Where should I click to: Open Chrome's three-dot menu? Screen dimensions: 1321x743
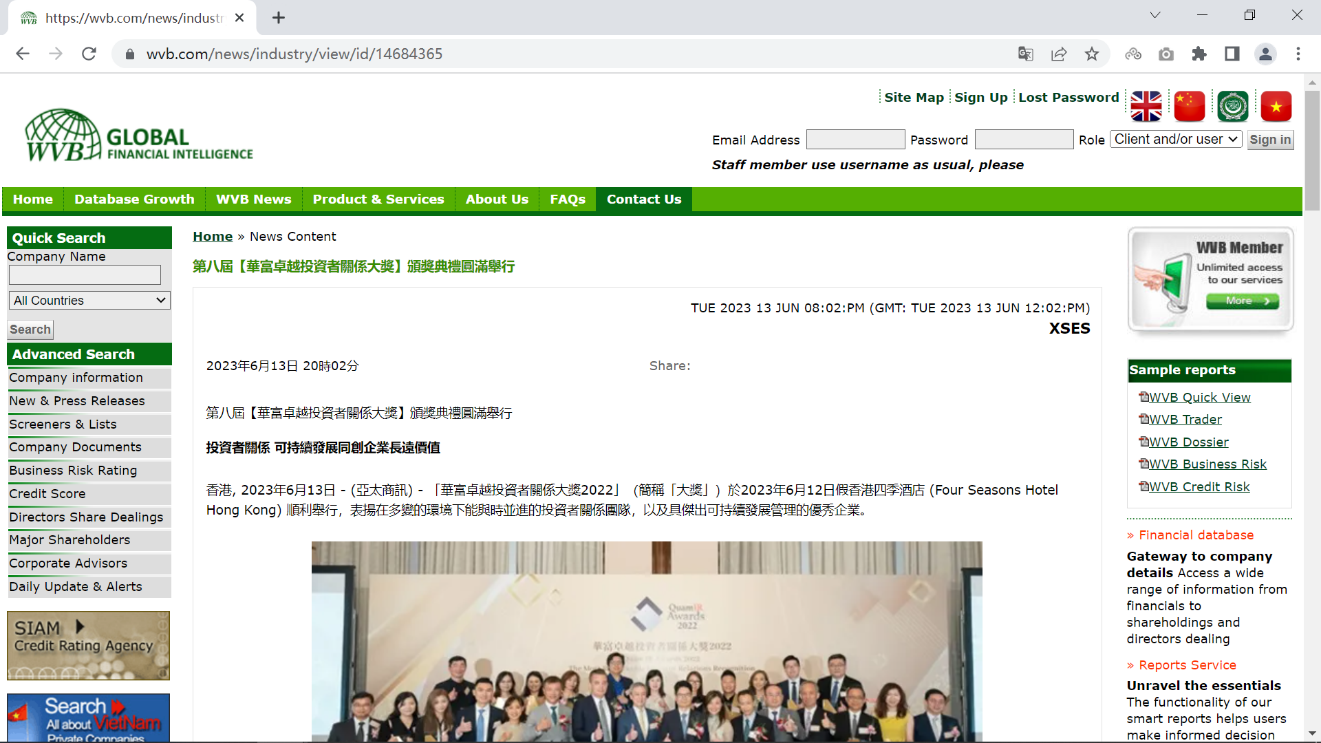point(1298,54)
